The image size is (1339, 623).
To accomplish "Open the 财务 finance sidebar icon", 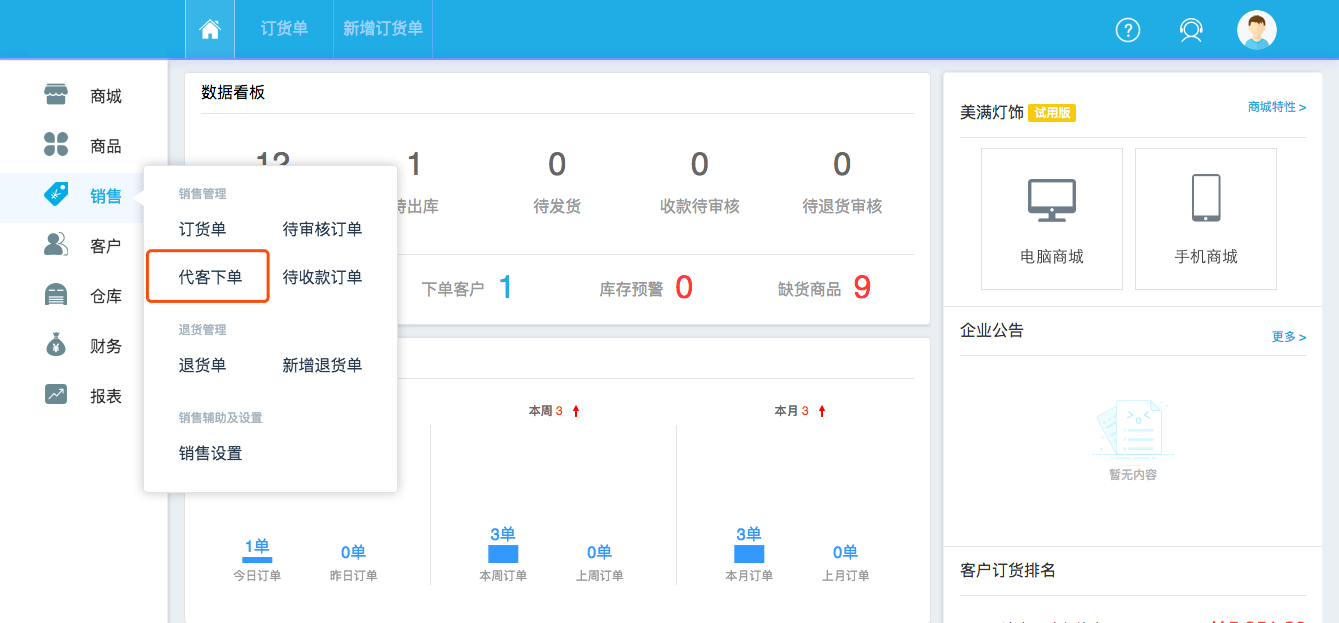I will [56, 345].
